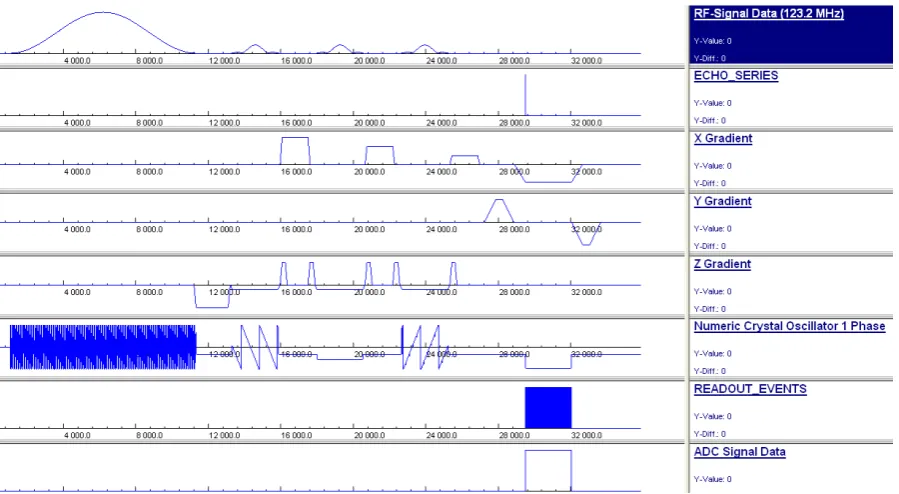Click the 16 000.0 tick label on RF-Signal axis

[296, 61]
